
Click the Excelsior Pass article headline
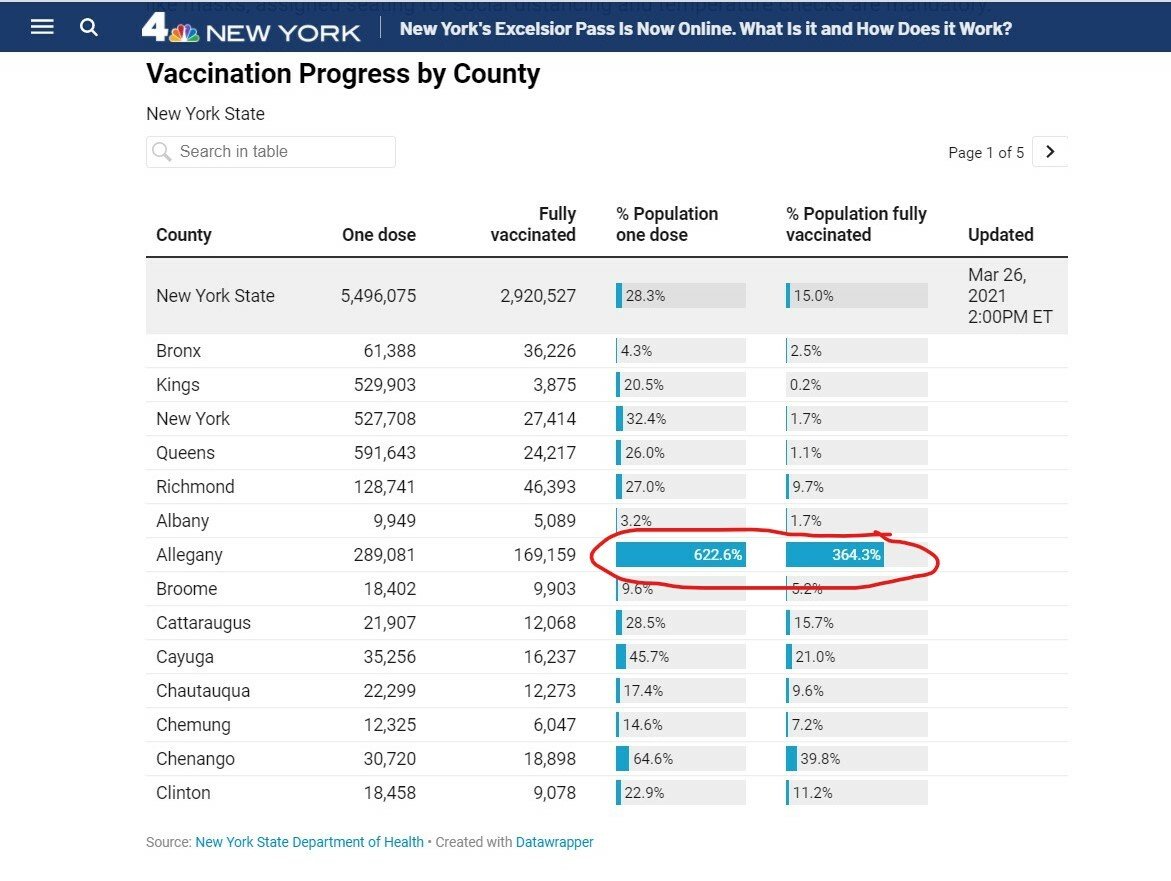pos(705,28)
